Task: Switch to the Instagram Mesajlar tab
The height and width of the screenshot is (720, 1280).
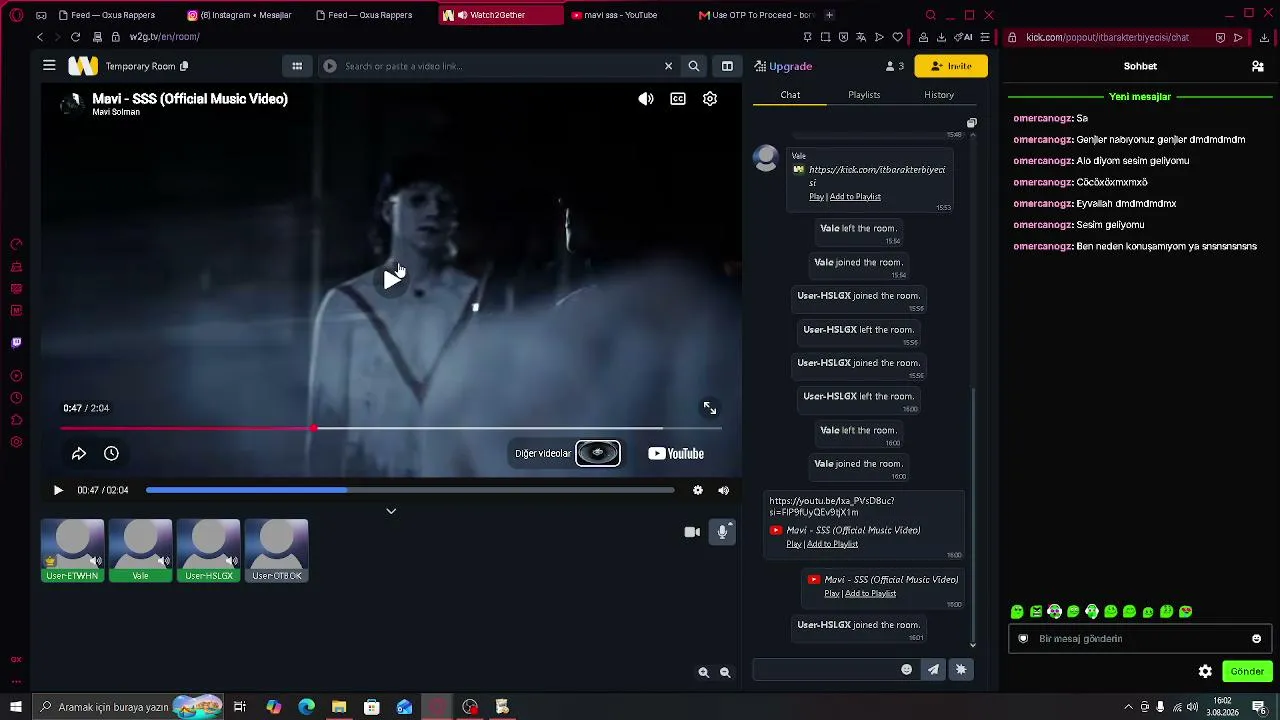Action: [x=244, y=15]
